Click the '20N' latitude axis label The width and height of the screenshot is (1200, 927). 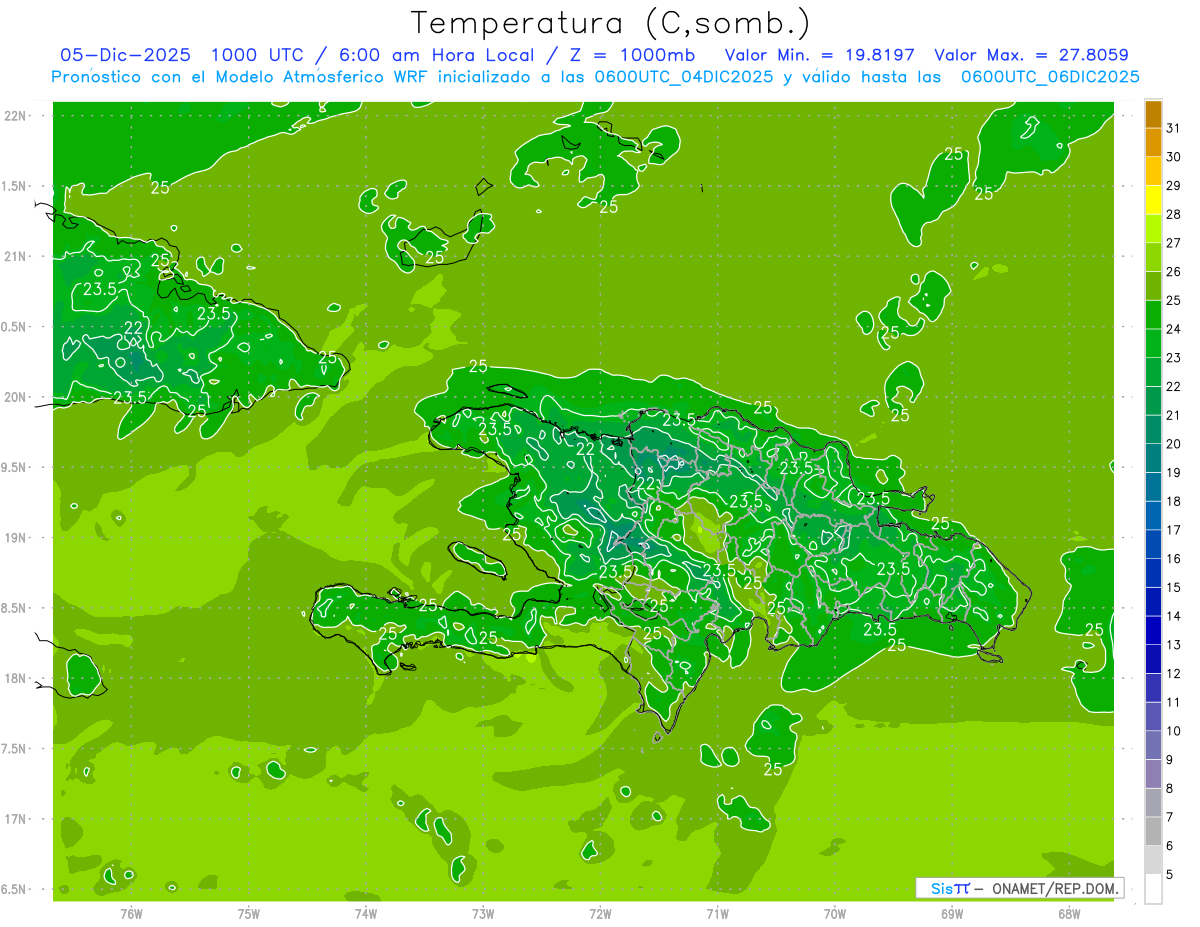15,397
